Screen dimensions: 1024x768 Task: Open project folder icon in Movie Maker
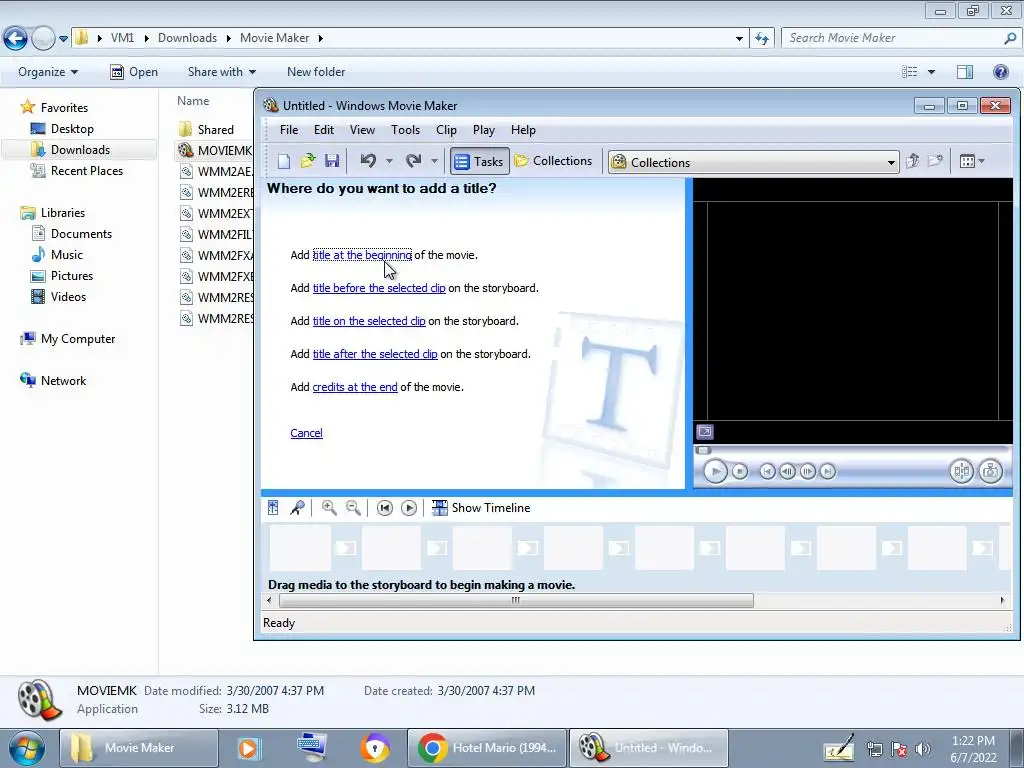click(308, 161)
